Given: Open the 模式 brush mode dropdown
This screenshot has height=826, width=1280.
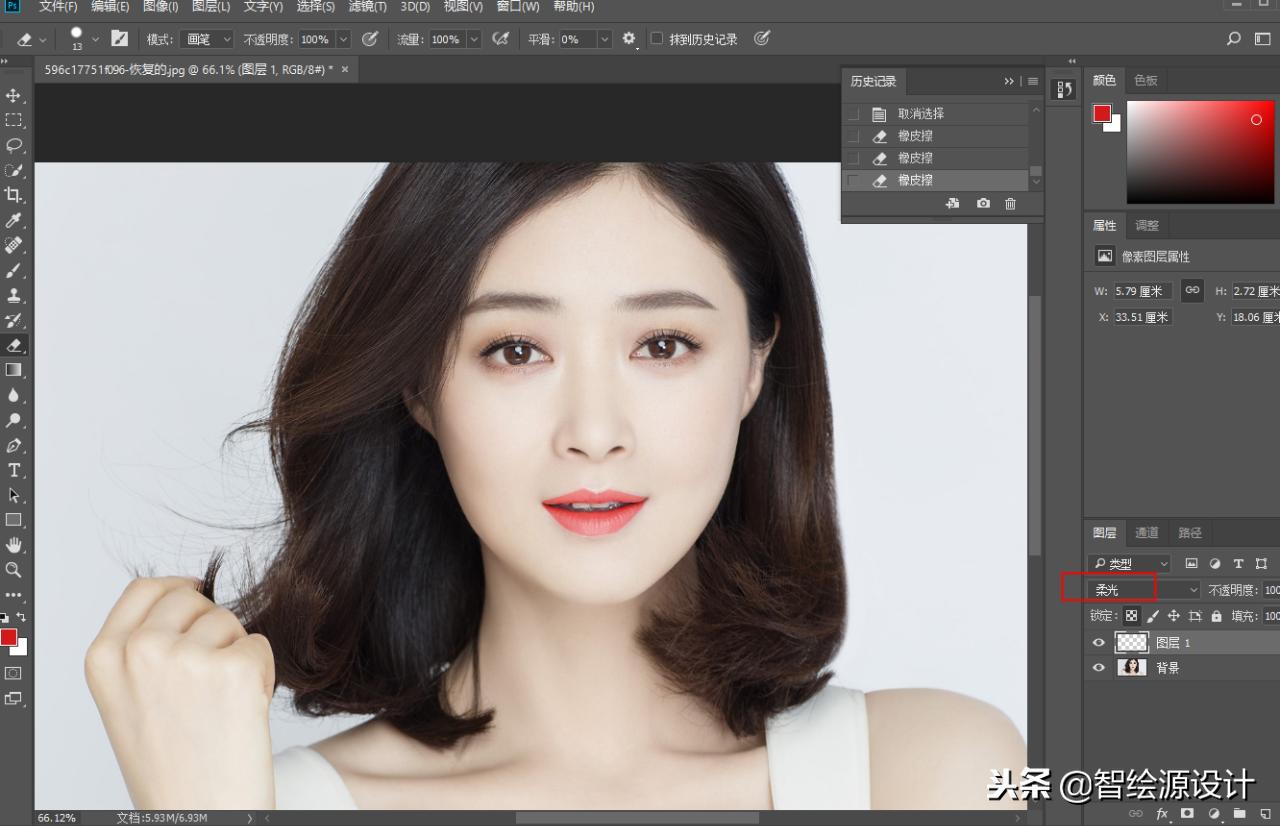Looking at the screenshot, I should click(x=207, y=38).
